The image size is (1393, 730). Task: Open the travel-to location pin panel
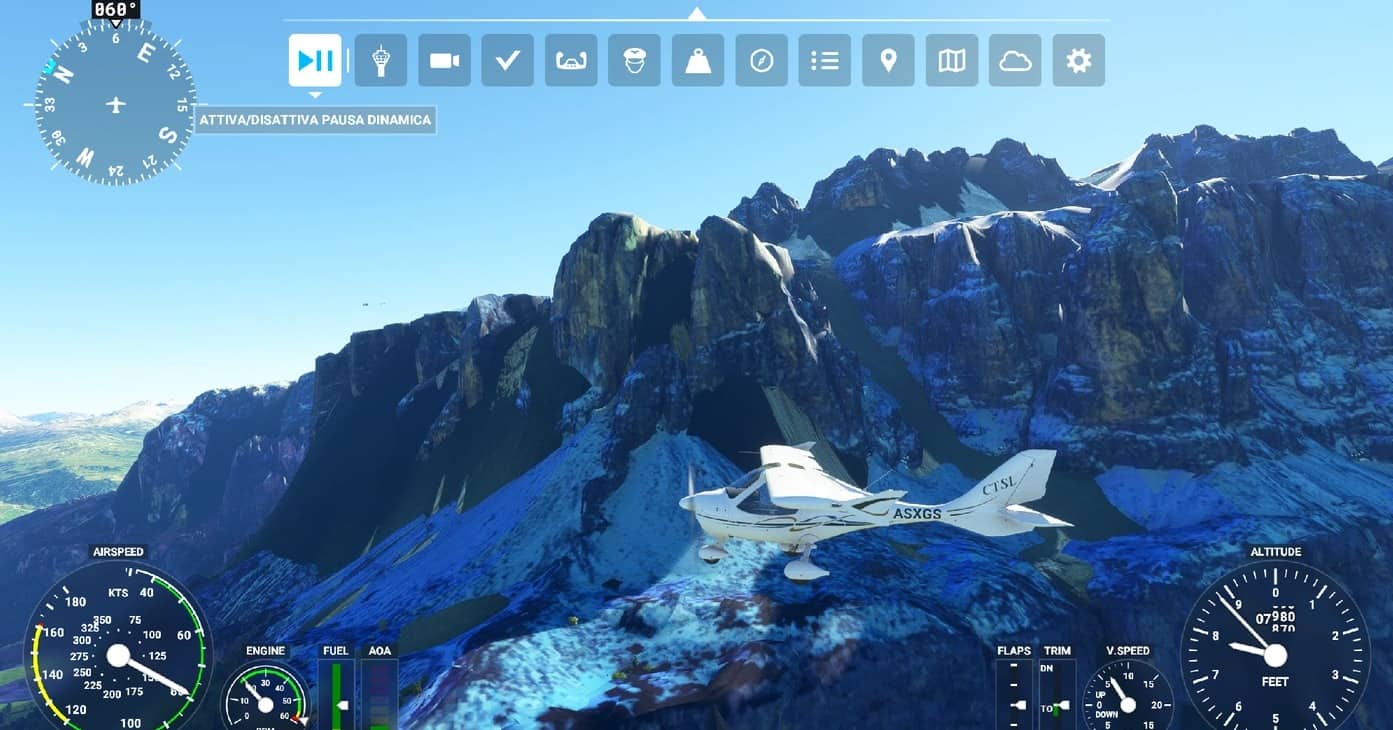click(888, 60)
